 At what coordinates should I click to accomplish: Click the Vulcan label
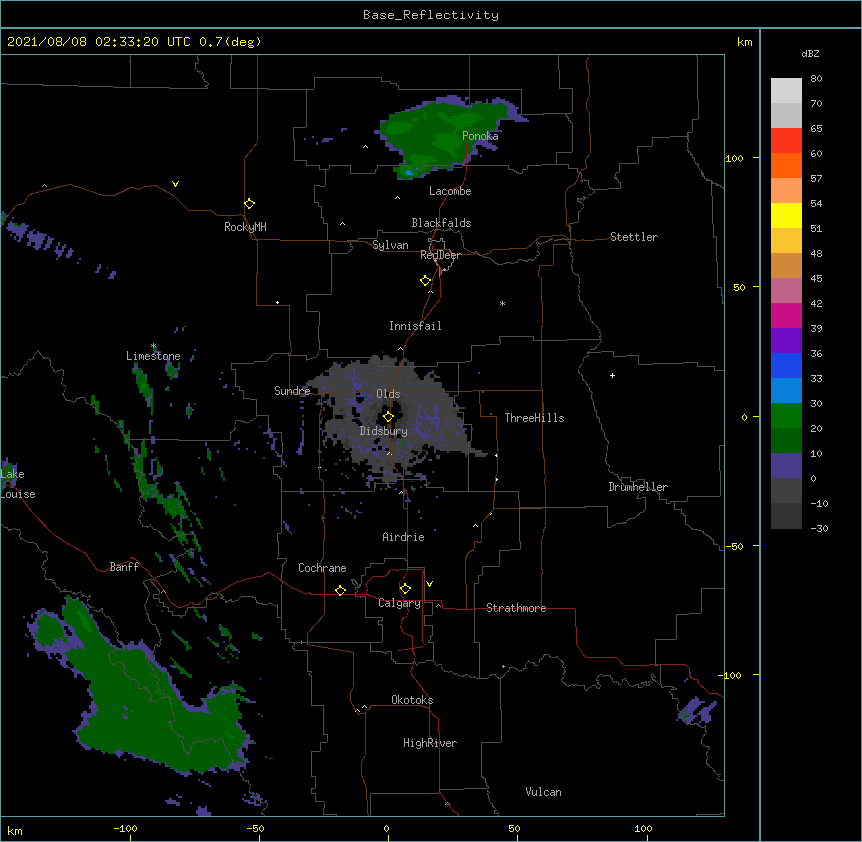tap(543, 792)
